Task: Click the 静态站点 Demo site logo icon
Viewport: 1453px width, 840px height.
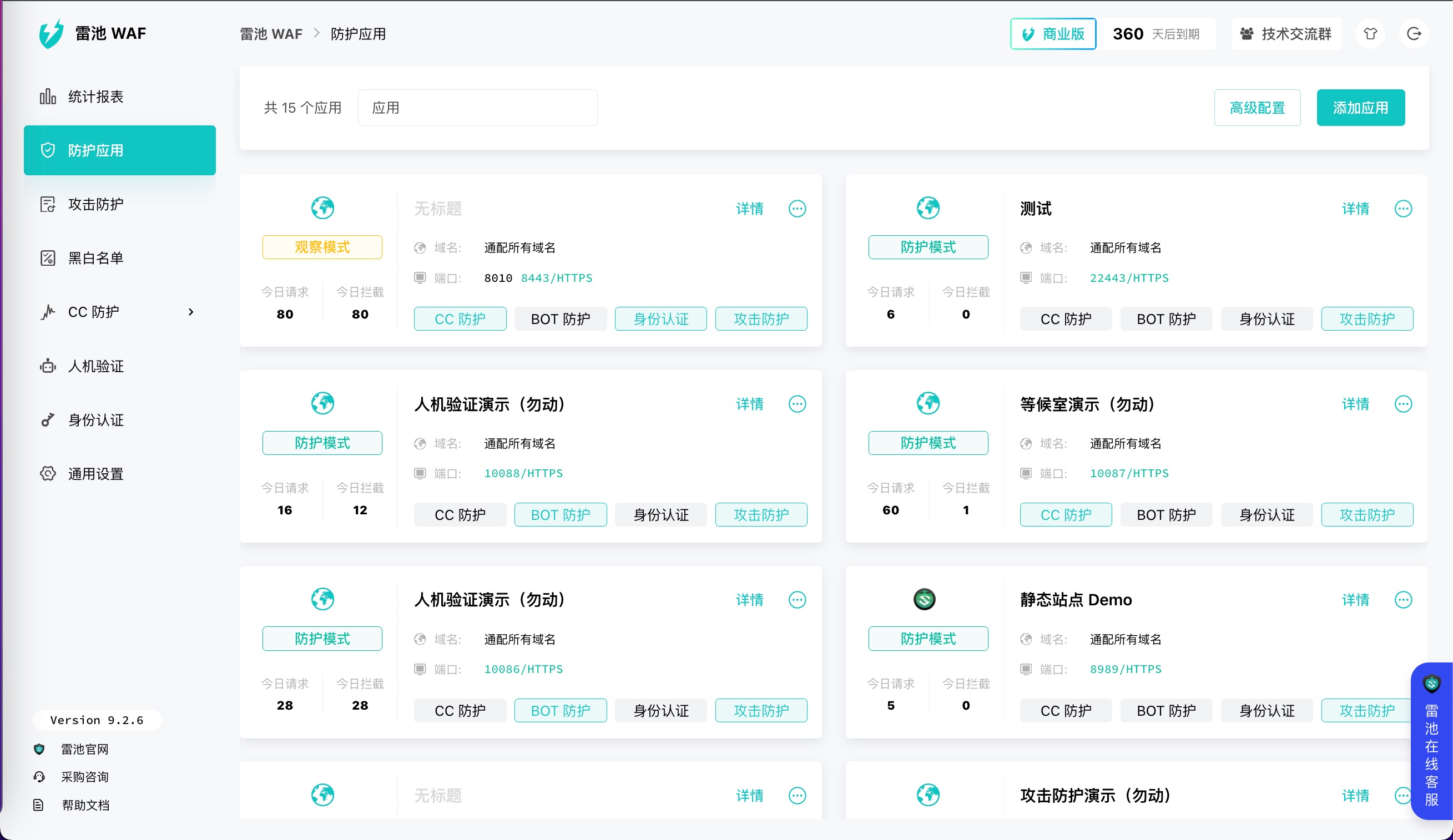Action: coord(924,599)
